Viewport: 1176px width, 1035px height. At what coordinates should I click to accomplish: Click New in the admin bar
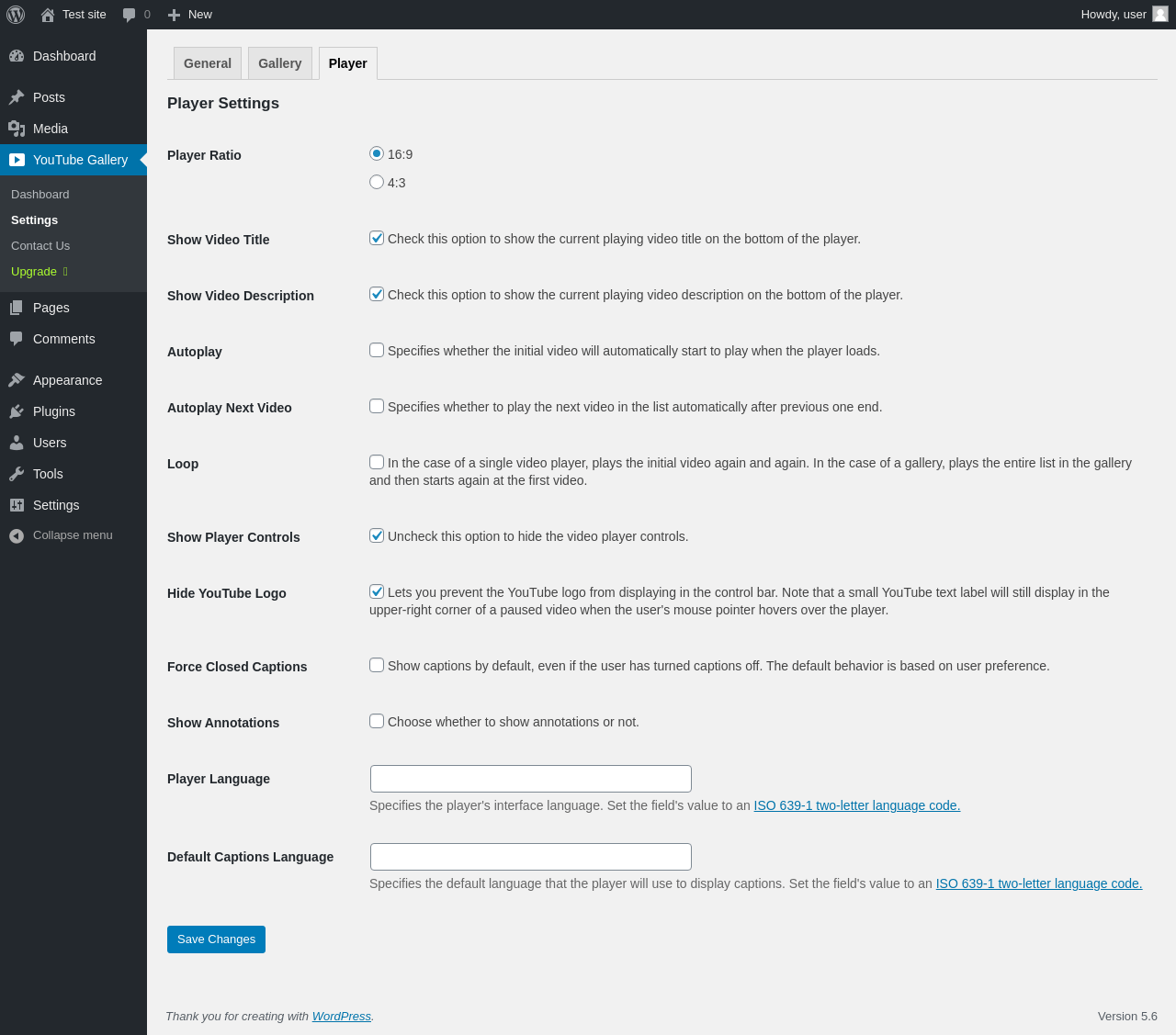pyautogui.click(x=189, y=15)
